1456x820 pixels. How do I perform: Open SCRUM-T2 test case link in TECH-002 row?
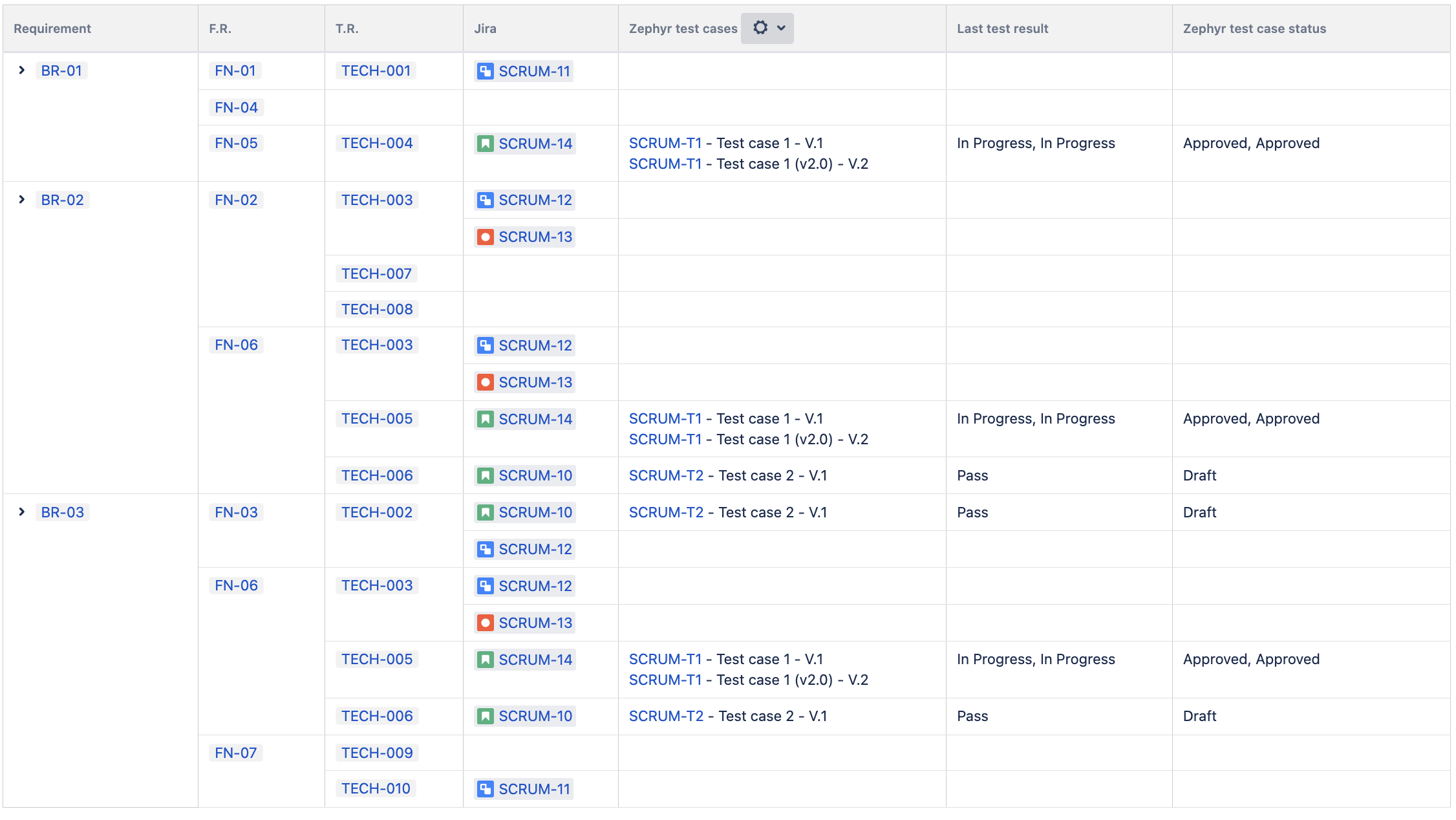[x=666, y=512]
